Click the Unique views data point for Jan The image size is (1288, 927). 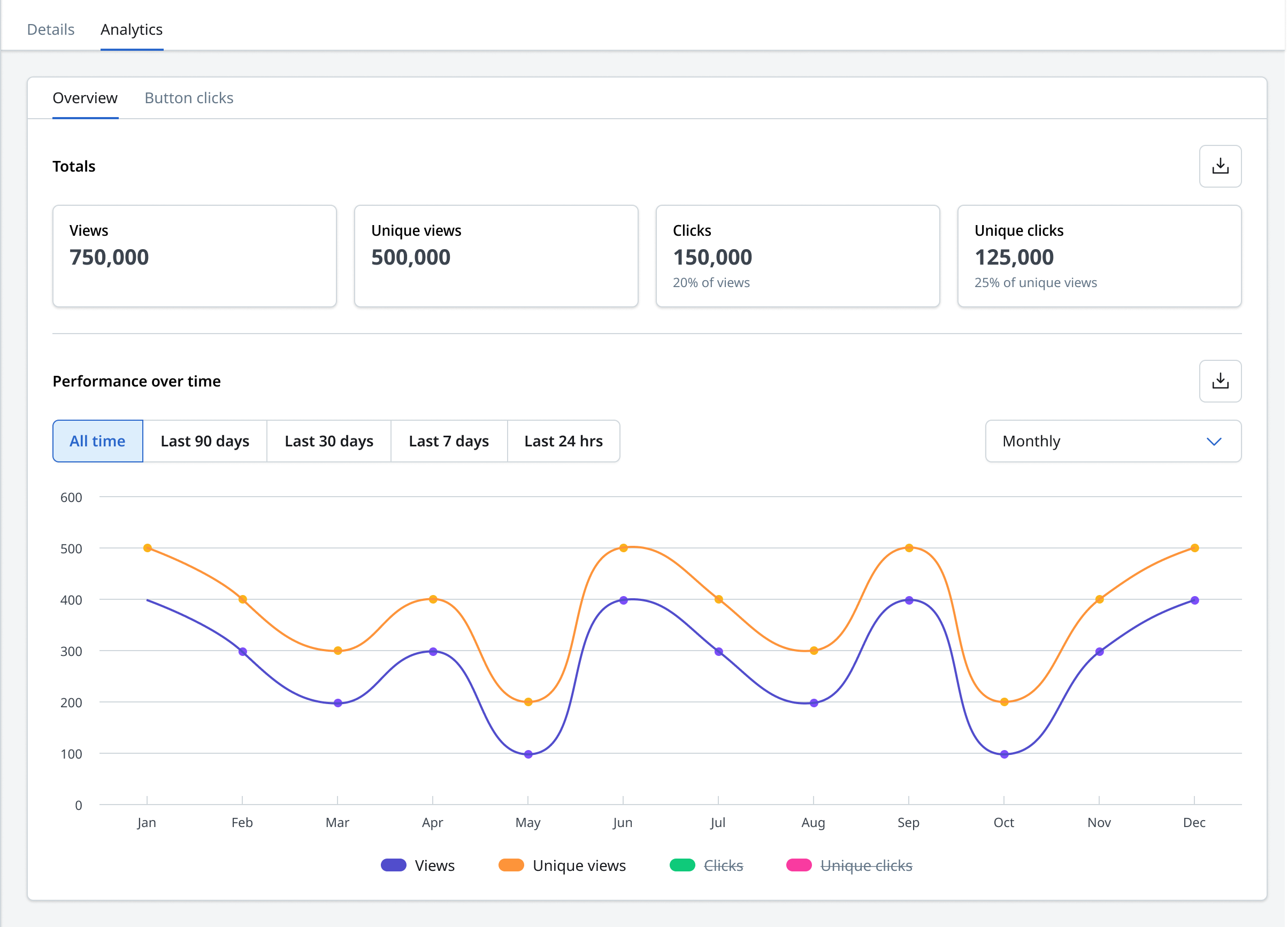click(x=148, y=548)
